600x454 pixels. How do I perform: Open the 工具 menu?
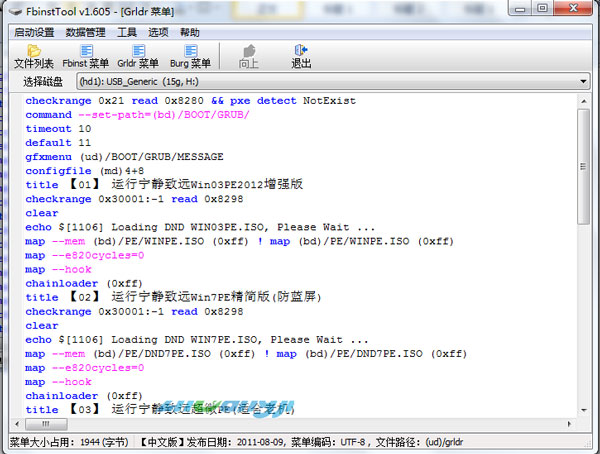coord(127,32)
